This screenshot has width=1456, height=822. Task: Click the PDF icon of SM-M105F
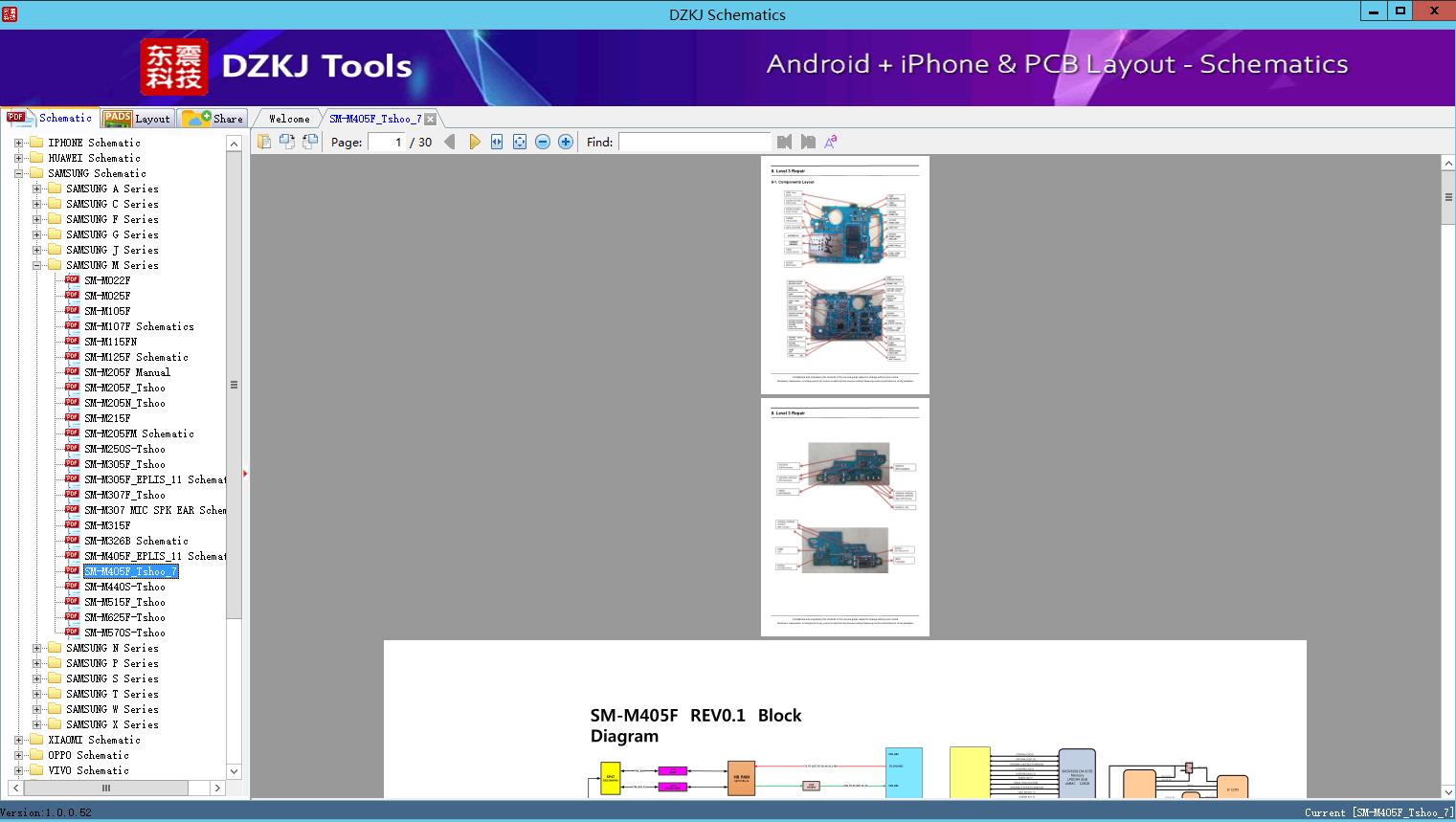pyautogui.click(x=72, y=311)
